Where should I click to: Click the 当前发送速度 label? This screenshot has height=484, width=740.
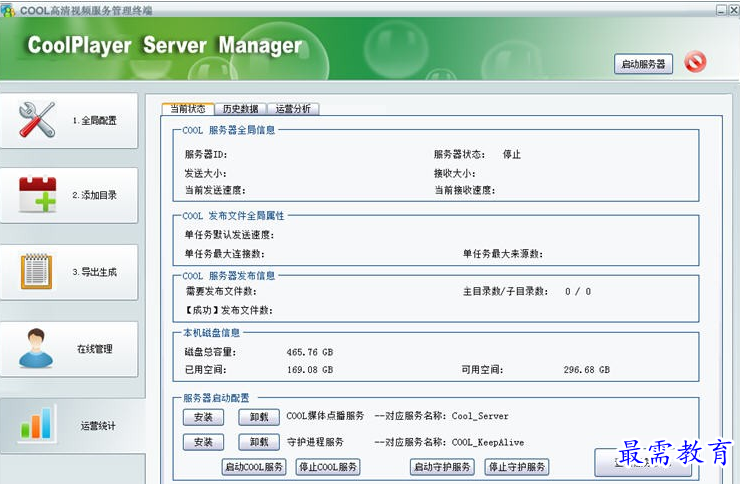point(215,190)
